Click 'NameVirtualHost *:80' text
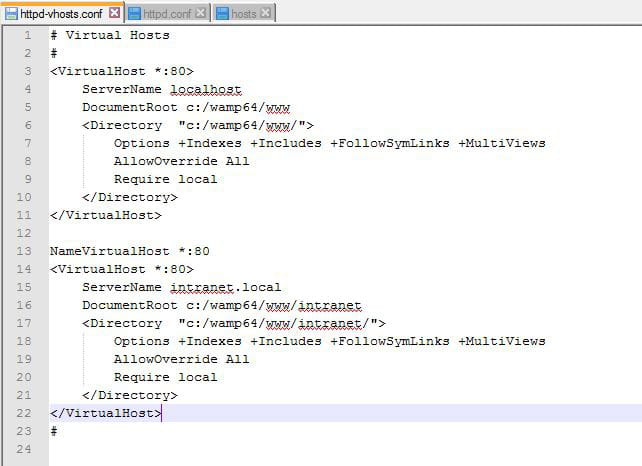 (130, 251)
